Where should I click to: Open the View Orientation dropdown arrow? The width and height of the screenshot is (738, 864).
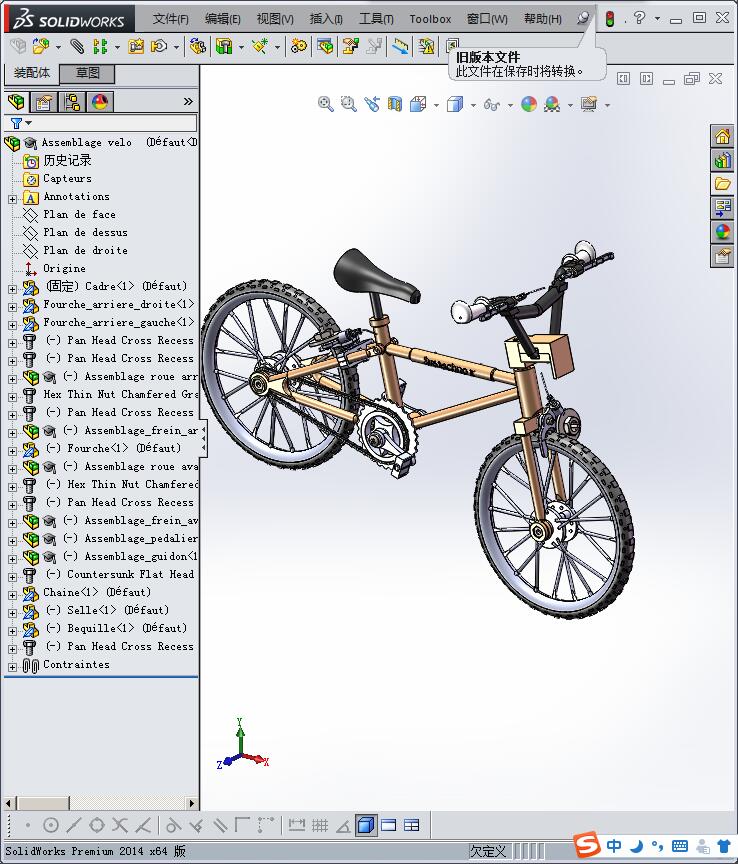tap(436, 105)
